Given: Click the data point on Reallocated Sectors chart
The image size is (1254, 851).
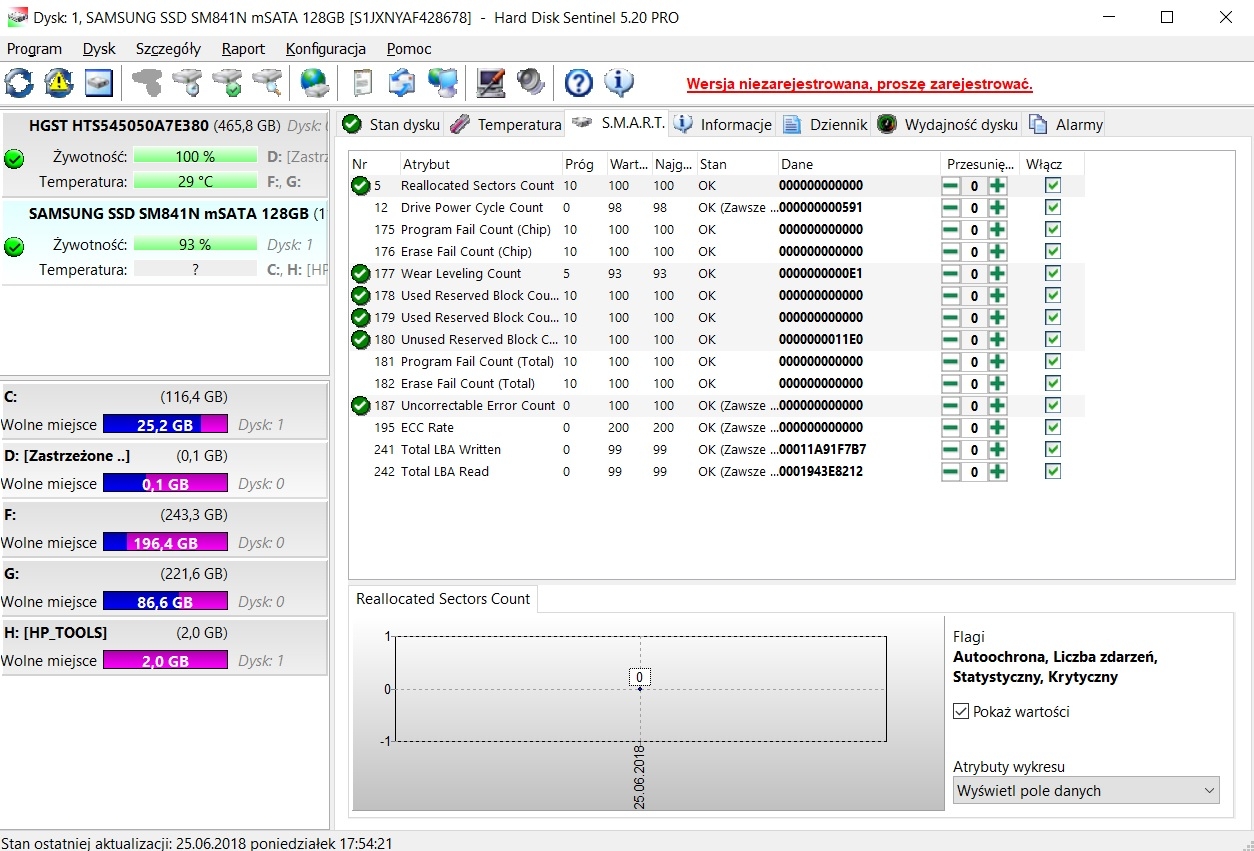Looking at the screenshot, I should pyautogui.click(x=640, y=689).
